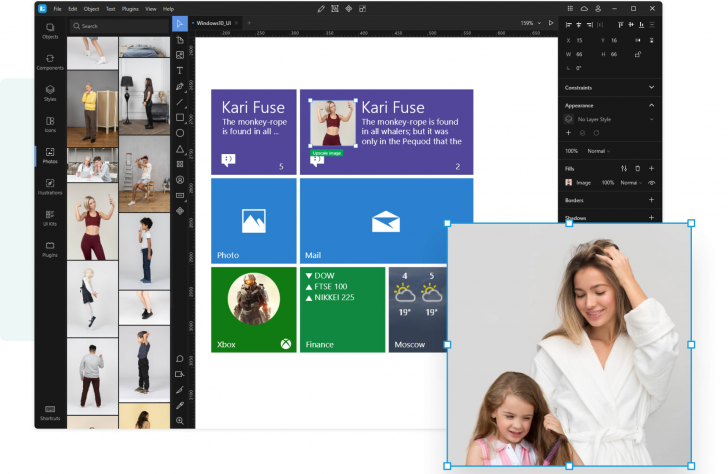Screen dimensions: 728x474
Task: Open the zoom level dropdown
Action: (531, 23)
